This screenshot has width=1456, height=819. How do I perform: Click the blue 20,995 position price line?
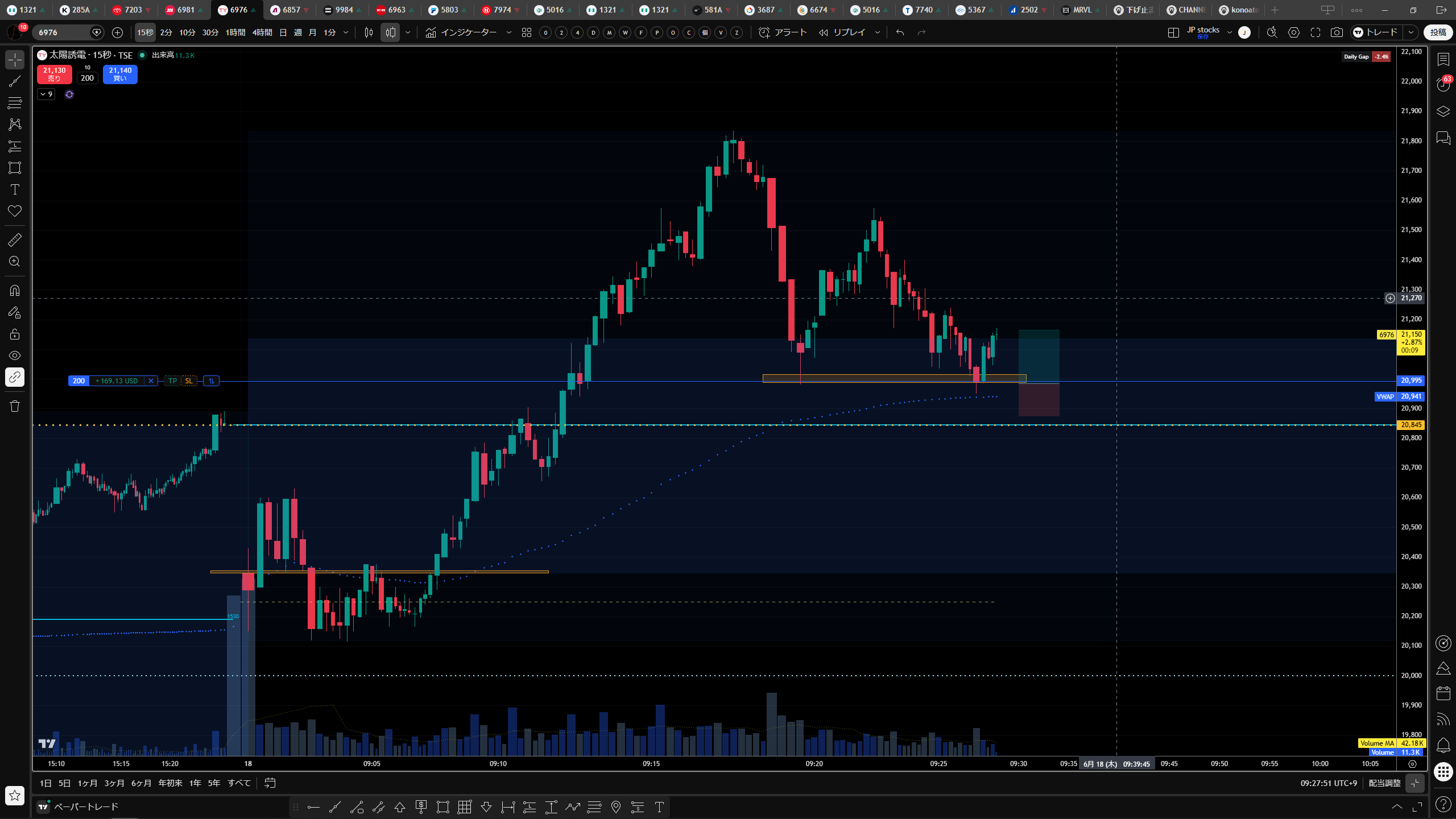682,381
